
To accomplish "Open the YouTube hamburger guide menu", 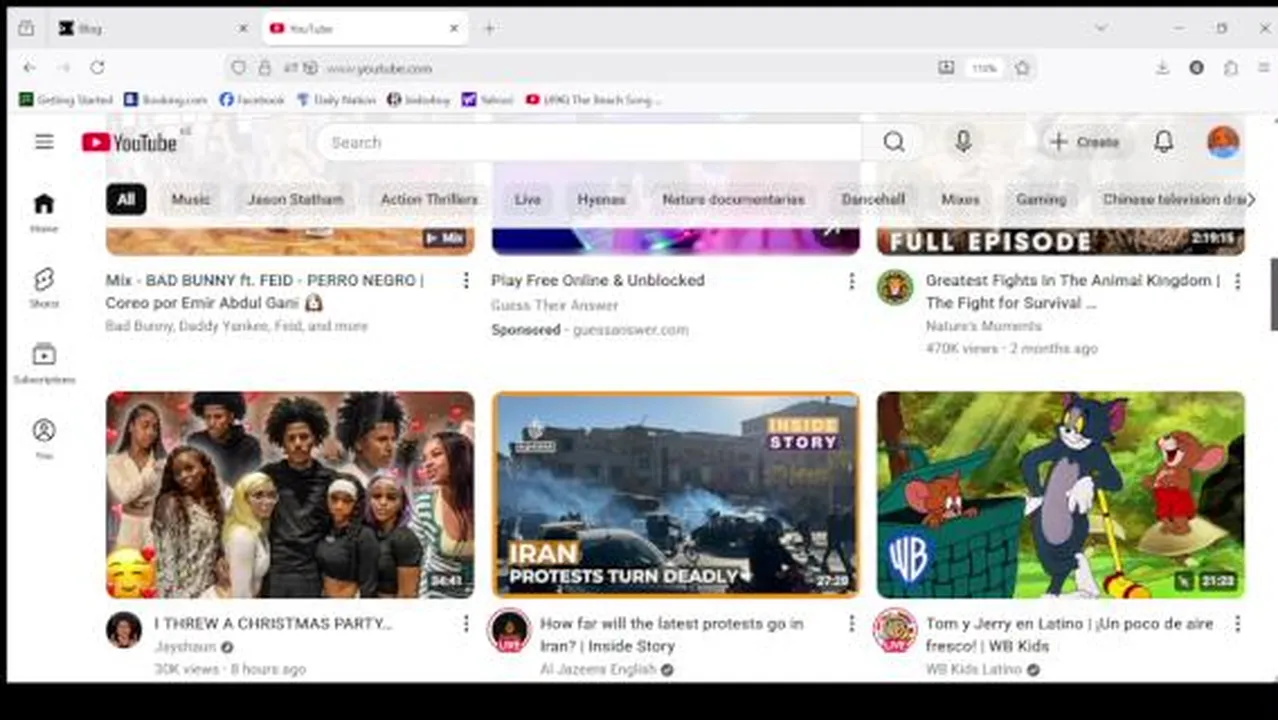I will tap(44, 142).
